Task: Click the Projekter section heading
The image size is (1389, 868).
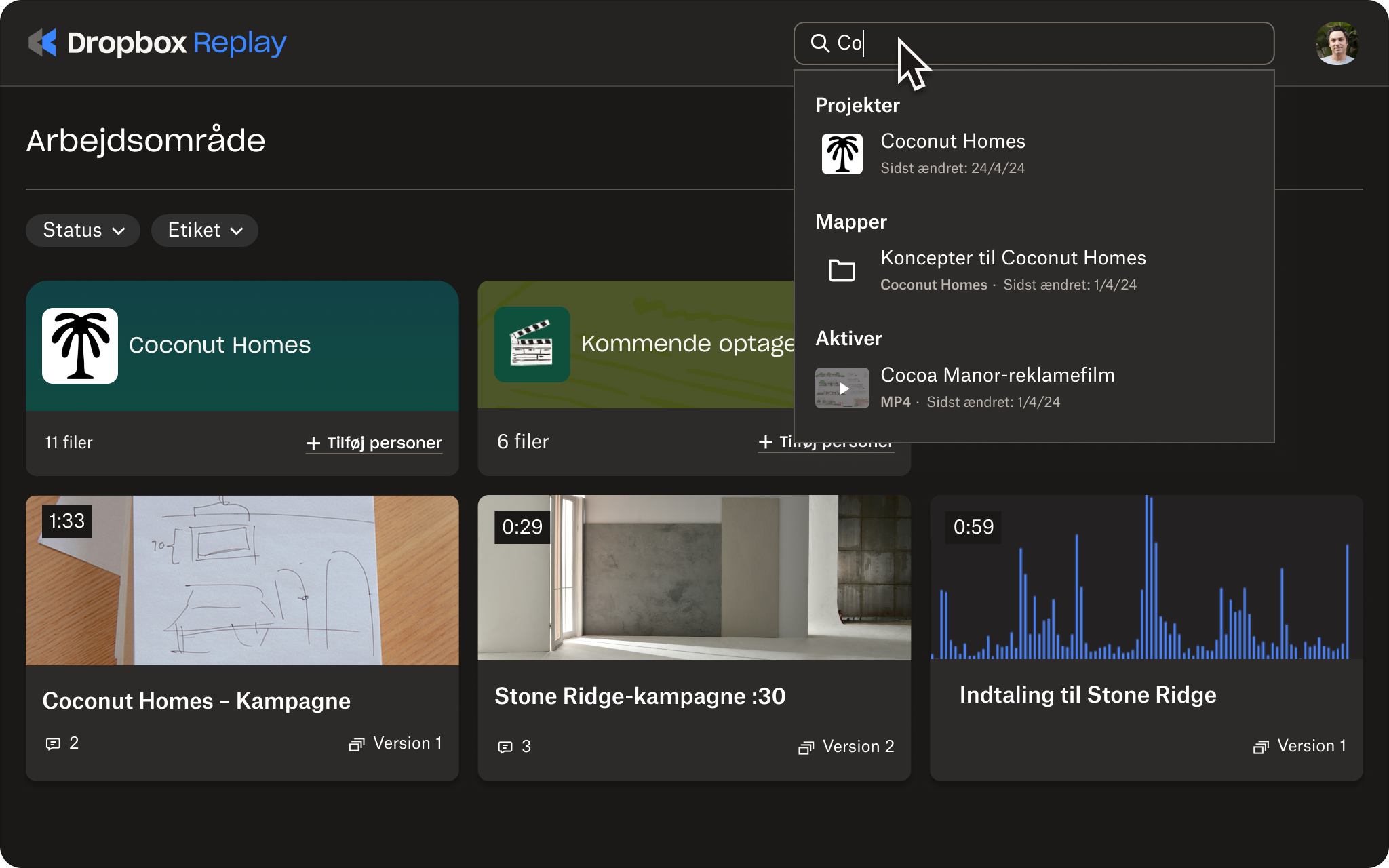Action: pos(857,105)
